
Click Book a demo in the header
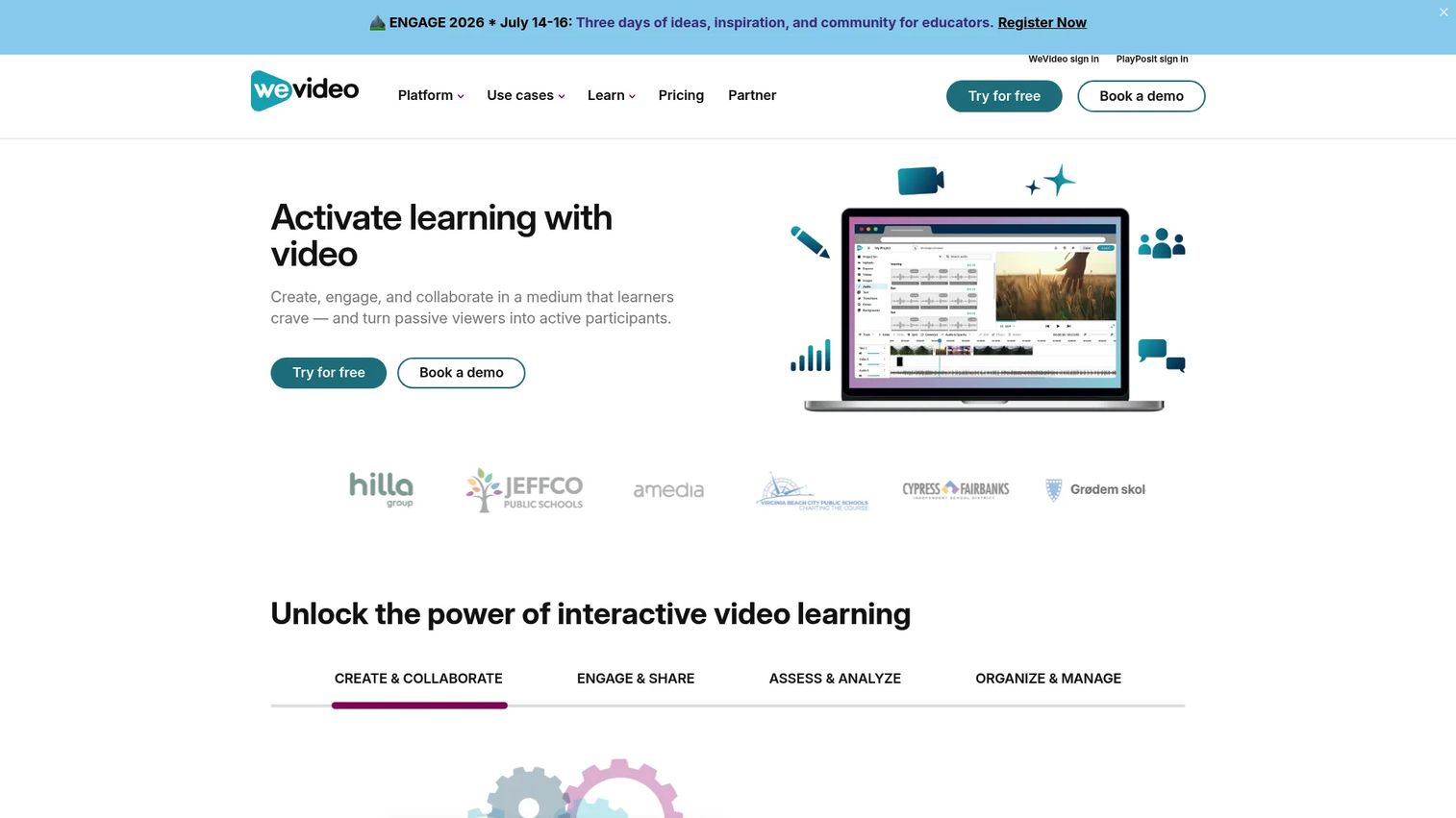tap(1142, 96)
